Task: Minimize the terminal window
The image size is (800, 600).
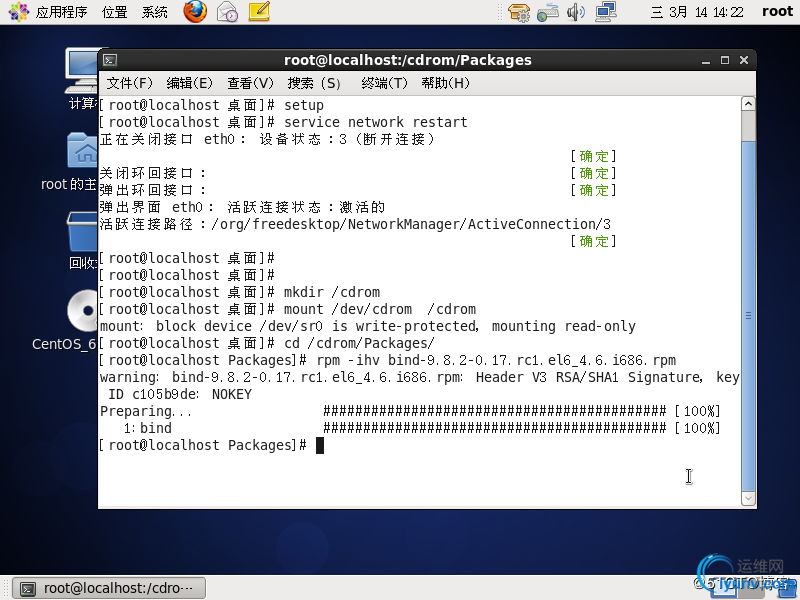Action: pos(706,60)
